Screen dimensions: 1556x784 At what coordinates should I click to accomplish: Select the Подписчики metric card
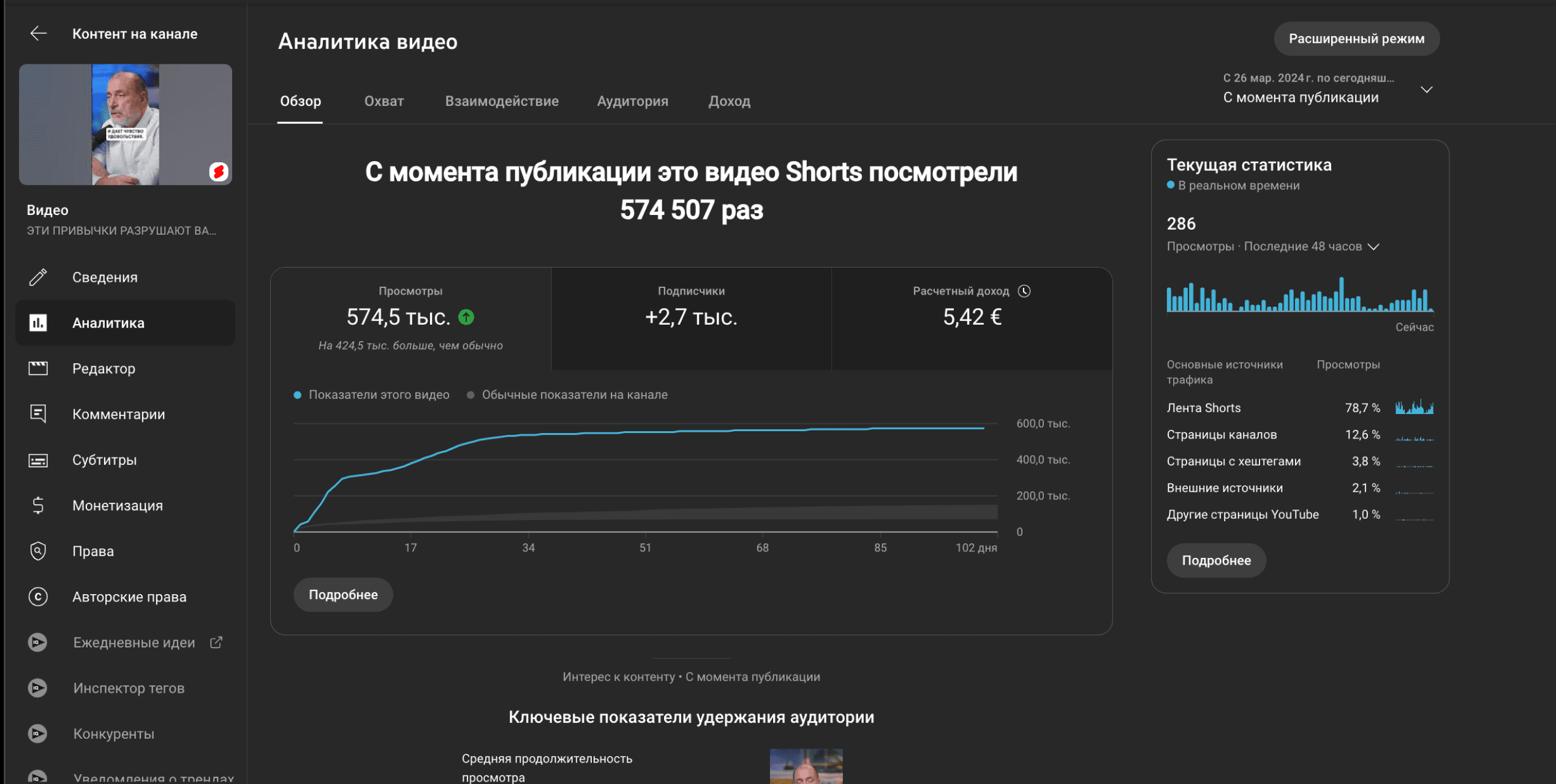pos(691,318)
